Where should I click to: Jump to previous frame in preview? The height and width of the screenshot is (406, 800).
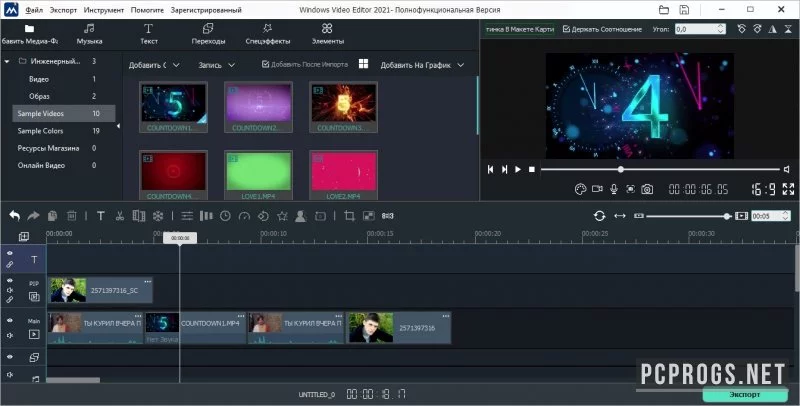point(490,169)
